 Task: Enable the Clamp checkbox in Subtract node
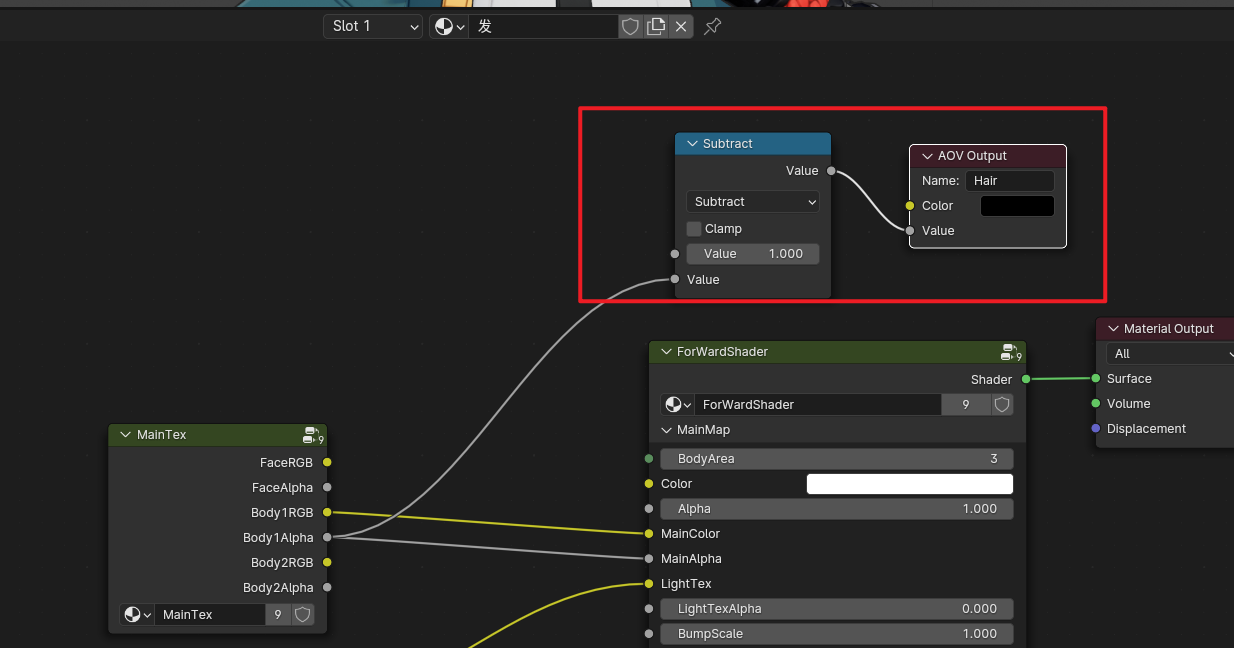pos(694,229)
